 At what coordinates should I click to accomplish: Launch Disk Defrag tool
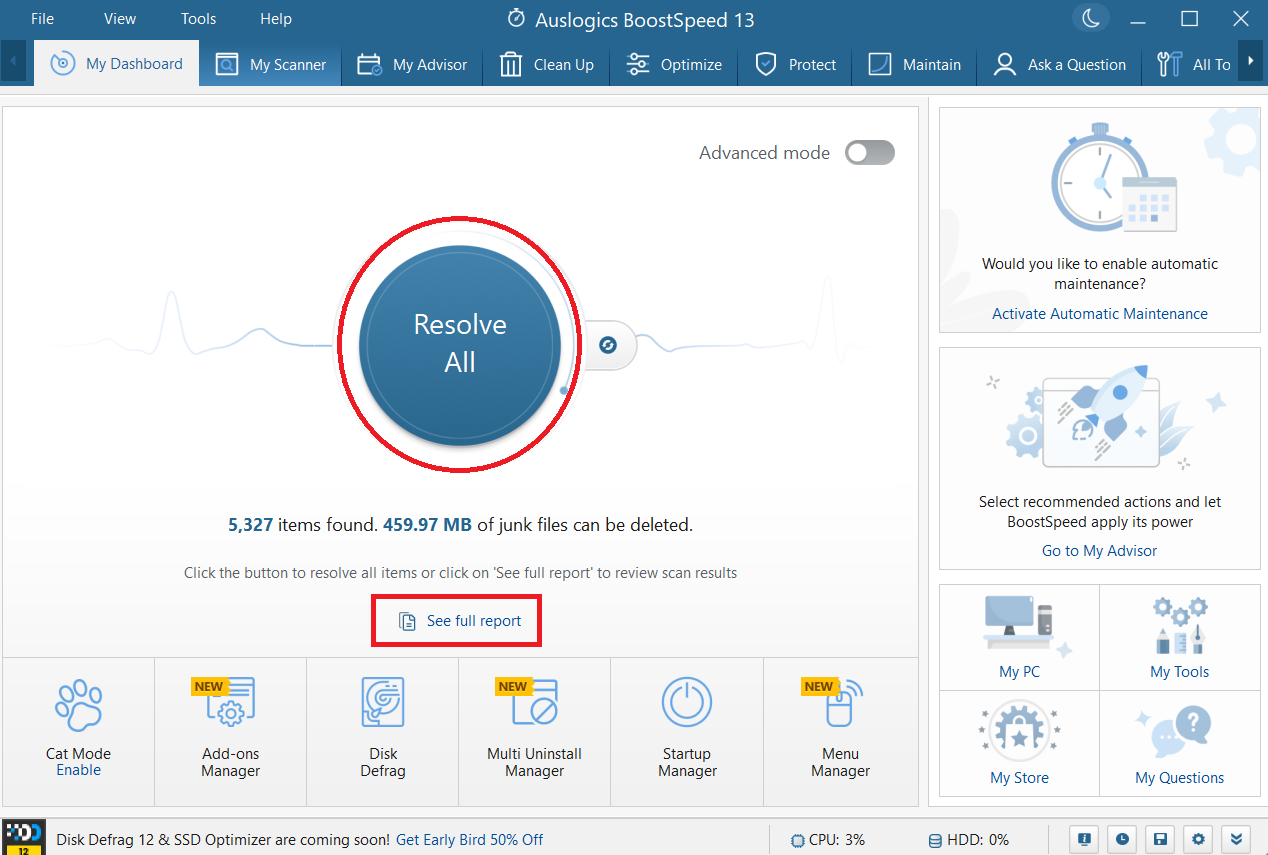383,730
